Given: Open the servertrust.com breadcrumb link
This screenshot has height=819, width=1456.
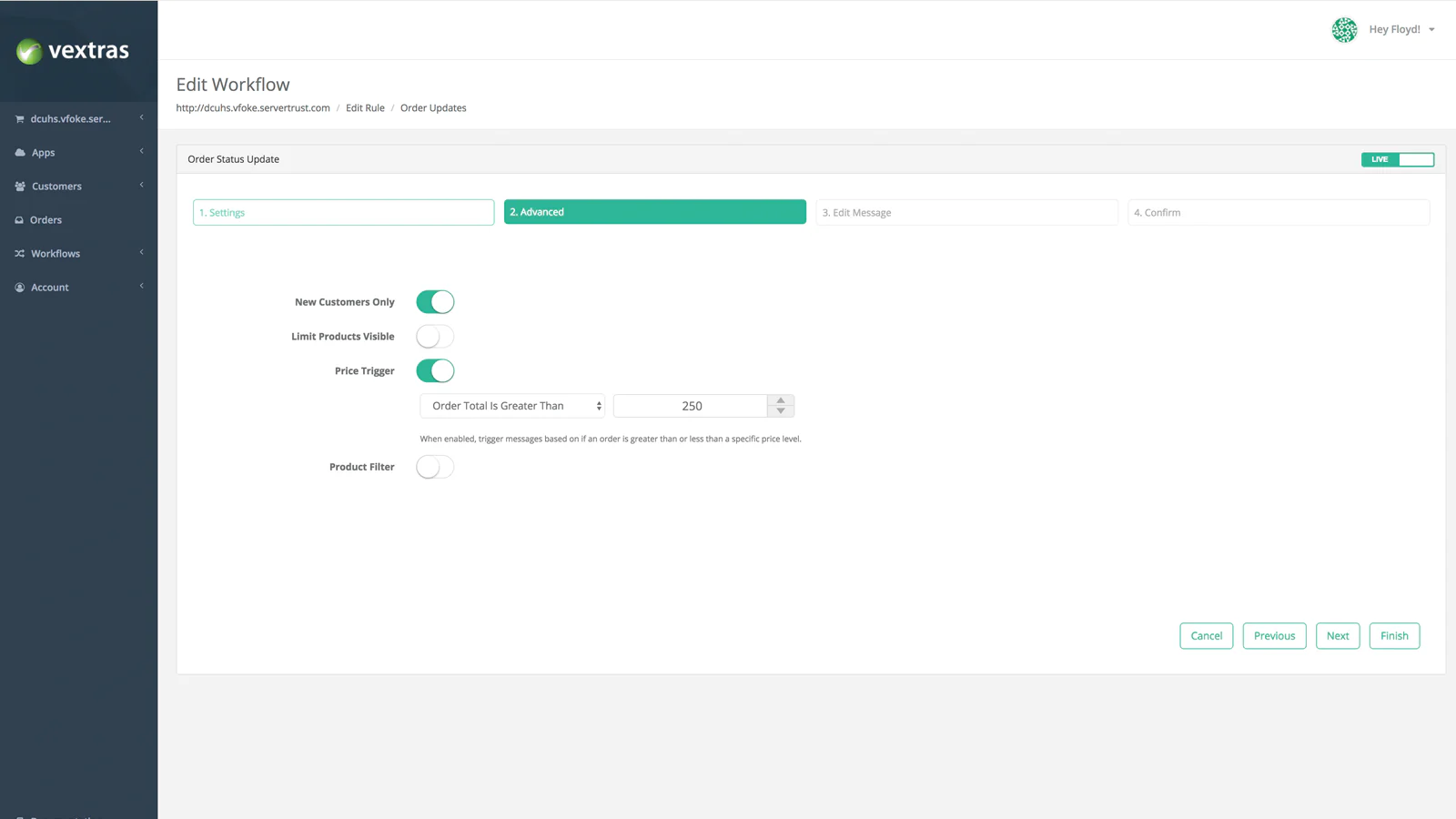Looking at the screenshot, I should tap(253, 108).
